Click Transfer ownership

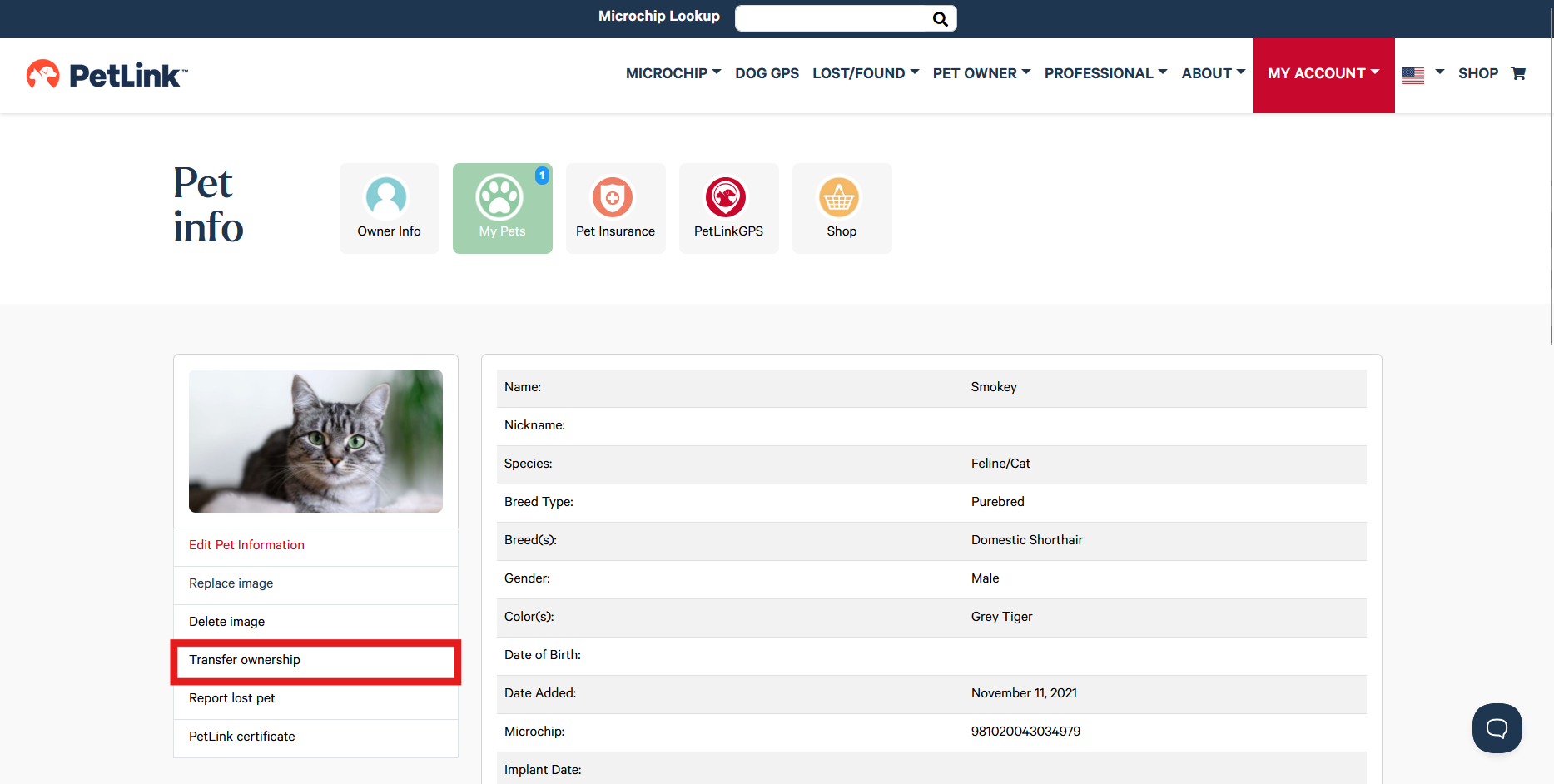tap(245, 660)
